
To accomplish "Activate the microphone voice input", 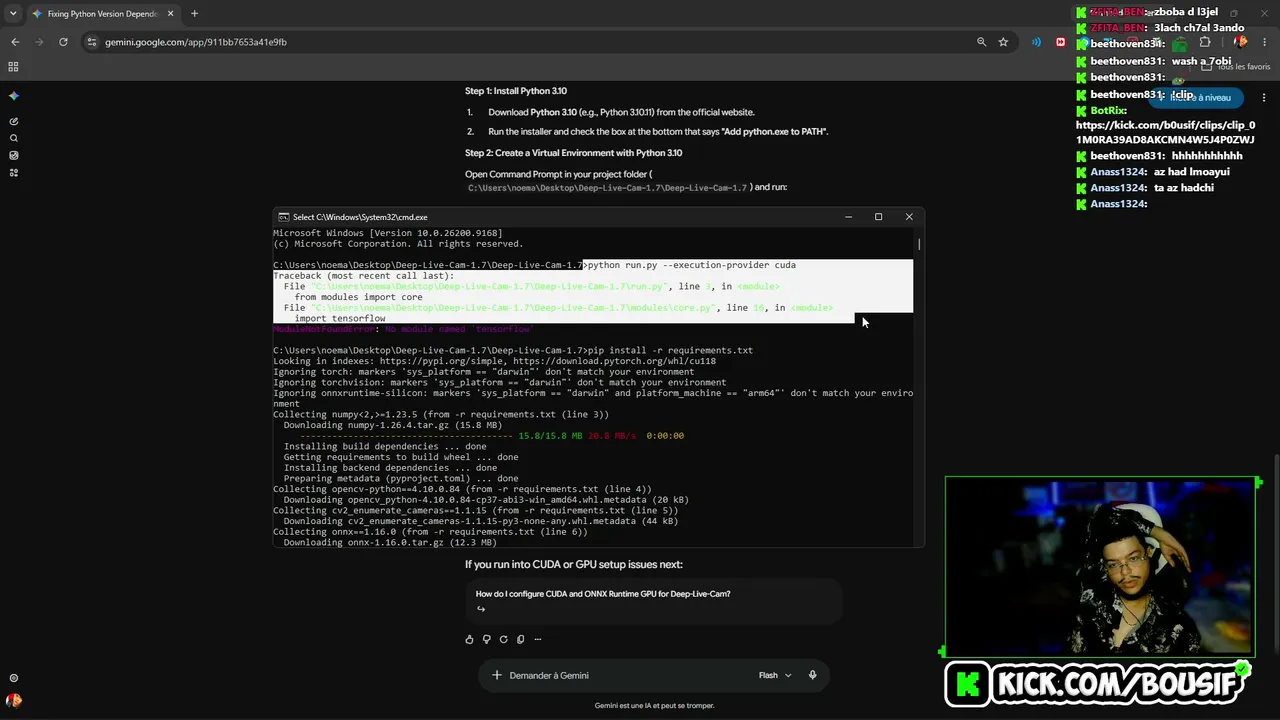I will coord(812,675).
